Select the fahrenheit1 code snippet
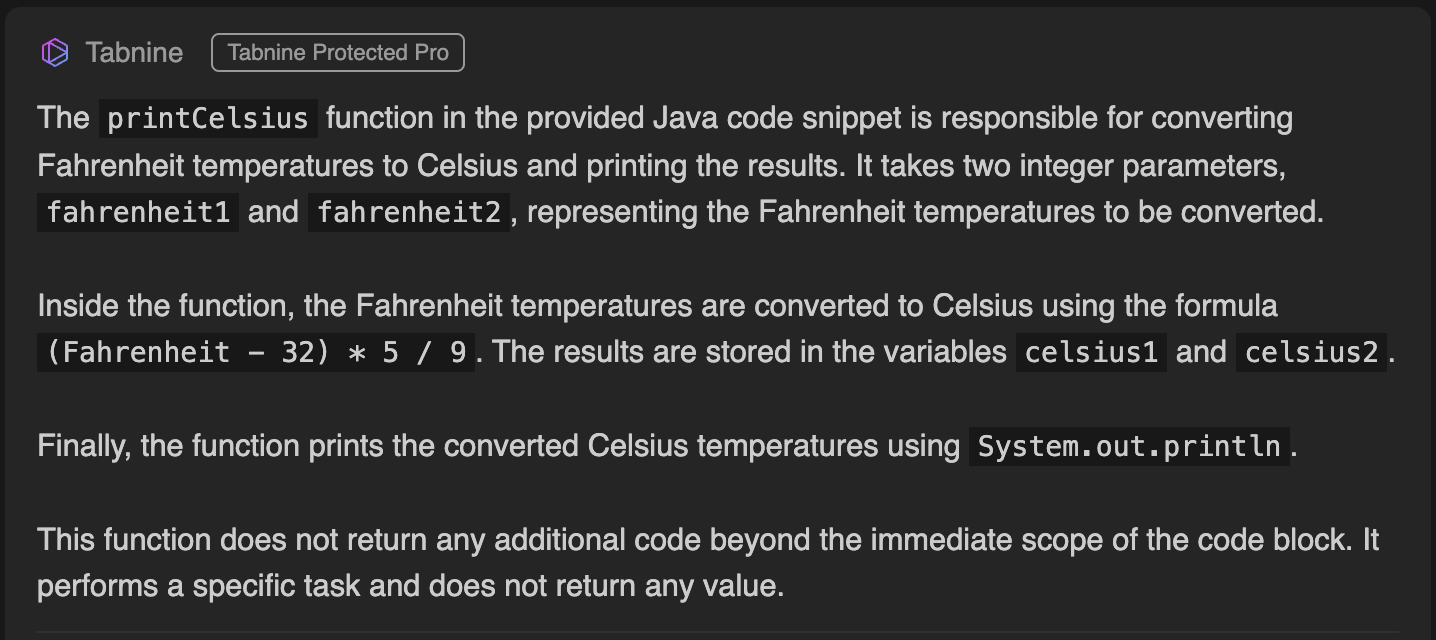The height and width of the screenshot is (640, 1436). 138,212
